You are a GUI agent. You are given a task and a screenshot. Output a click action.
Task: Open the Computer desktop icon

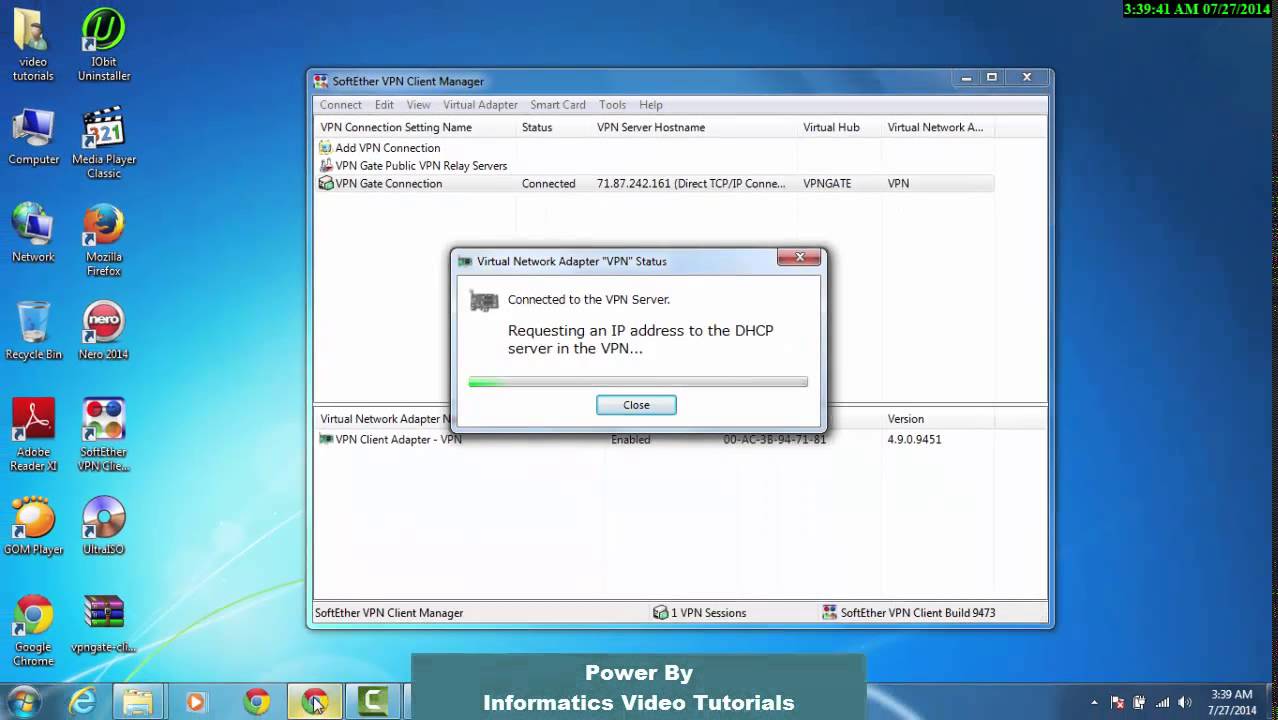(x=33, y=137)
